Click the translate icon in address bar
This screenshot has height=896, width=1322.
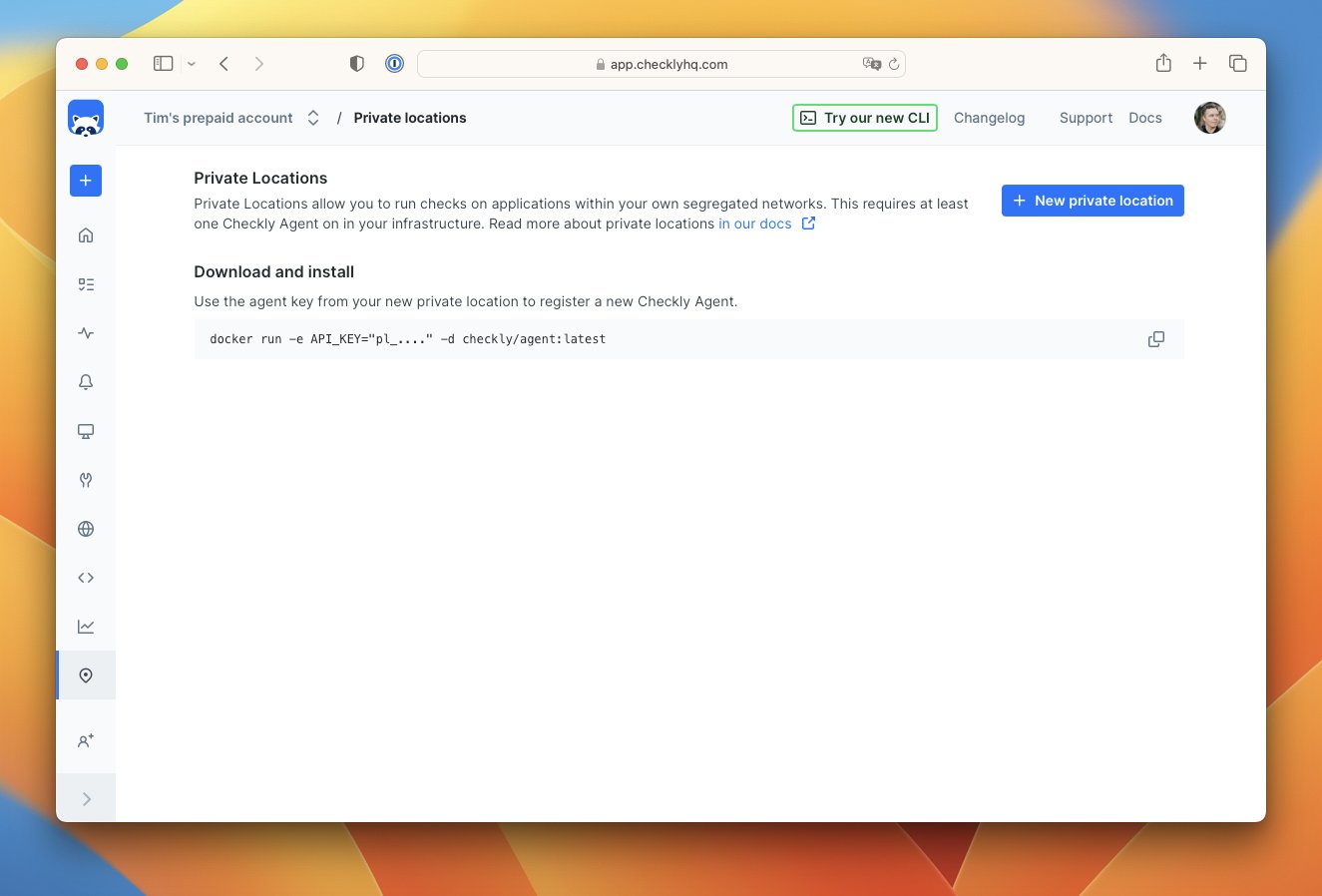tap(872, 64)
